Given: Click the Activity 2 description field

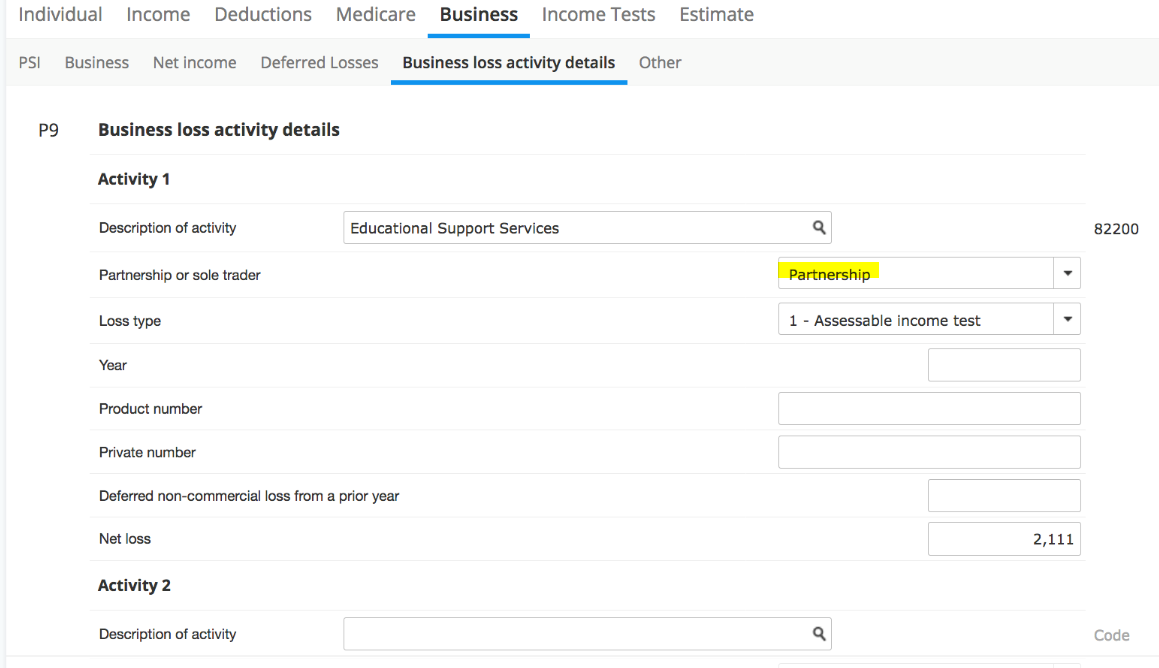Looking at the screenshot, I should (x=588, y=634).
